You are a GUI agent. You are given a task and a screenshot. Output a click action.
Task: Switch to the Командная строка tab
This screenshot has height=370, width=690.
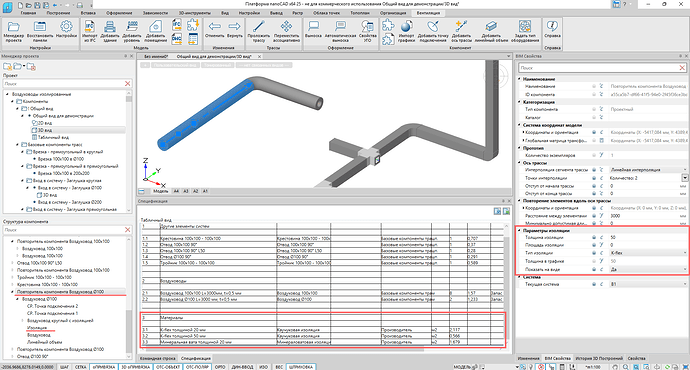point(158,358)
